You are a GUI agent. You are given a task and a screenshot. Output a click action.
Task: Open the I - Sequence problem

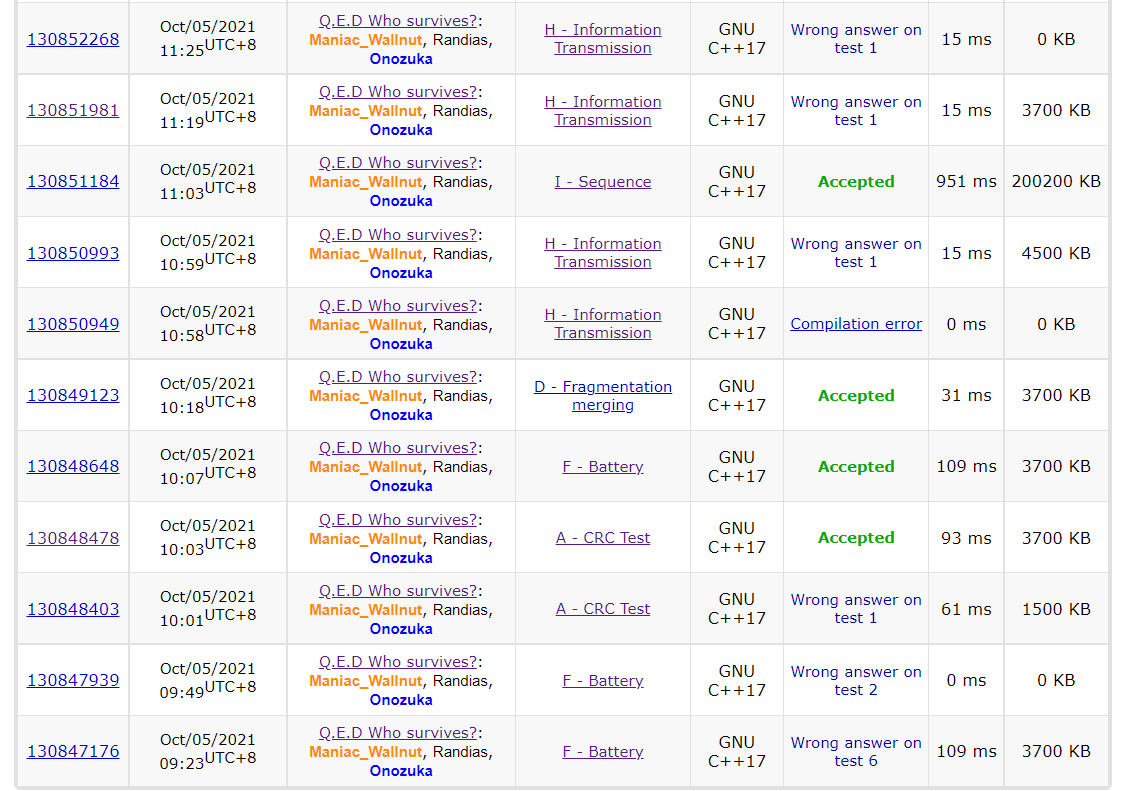click(x=603, y=182)
